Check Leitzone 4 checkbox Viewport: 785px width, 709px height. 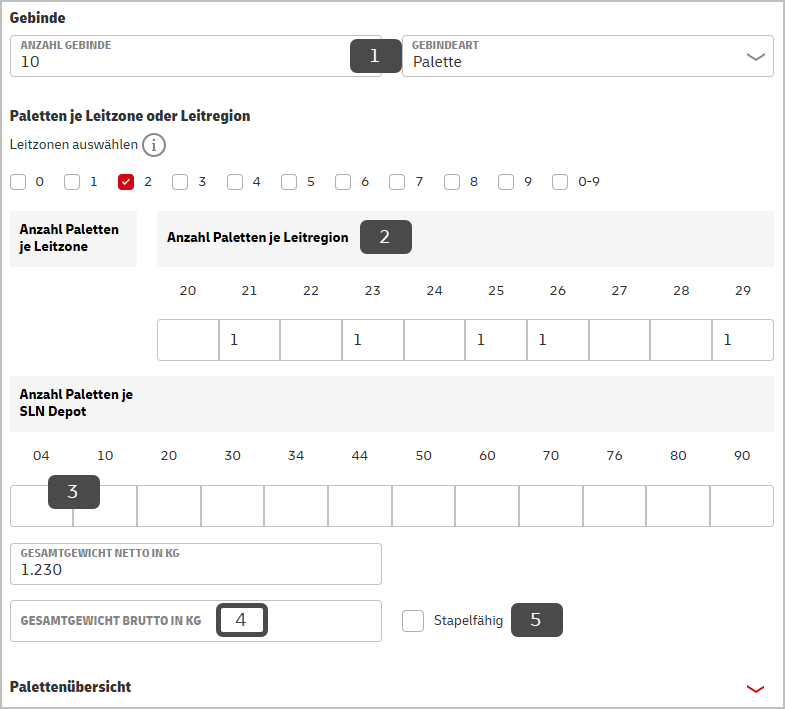(x=235, y=182)
